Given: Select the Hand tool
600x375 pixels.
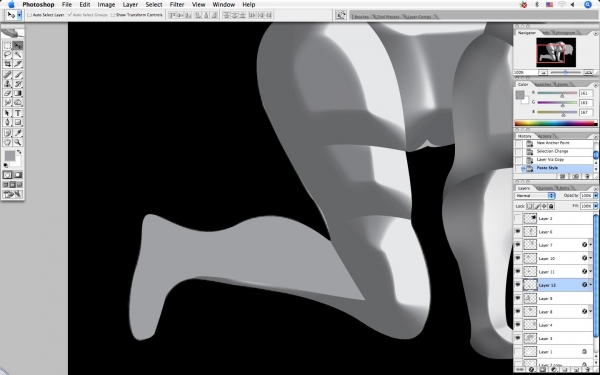Looking at the screenshot, I should coord(7,142).
